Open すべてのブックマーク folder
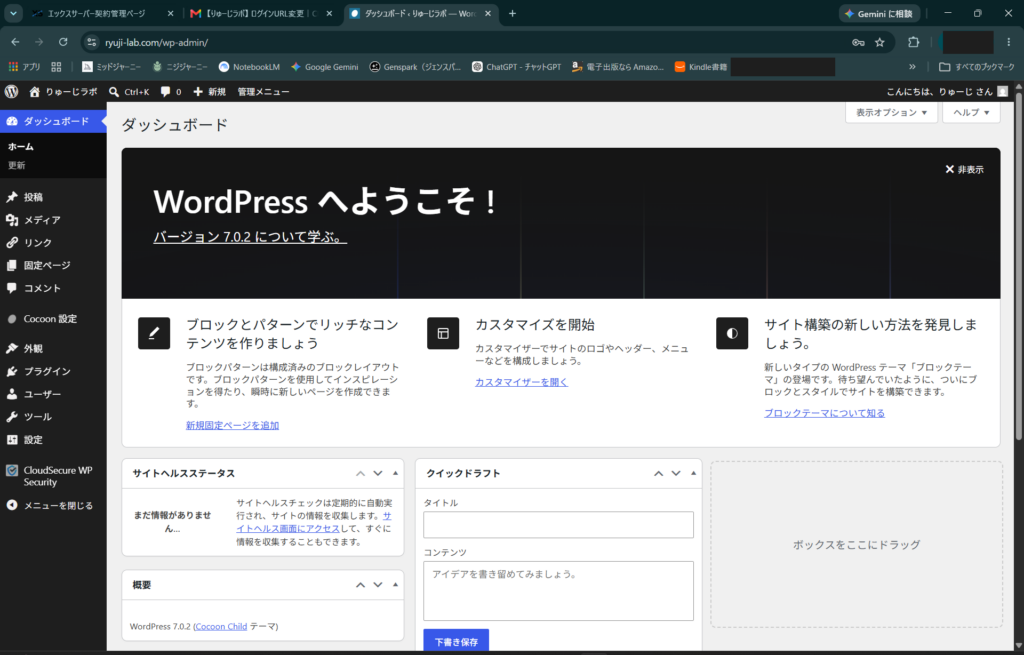The height and width of the screenshot is (655, 1024). coord(976,67)
